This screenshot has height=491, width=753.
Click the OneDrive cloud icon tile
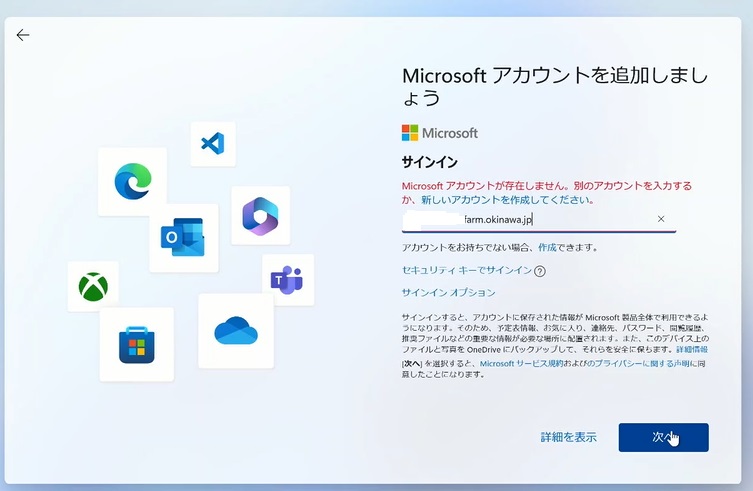[x=236, y=331]
